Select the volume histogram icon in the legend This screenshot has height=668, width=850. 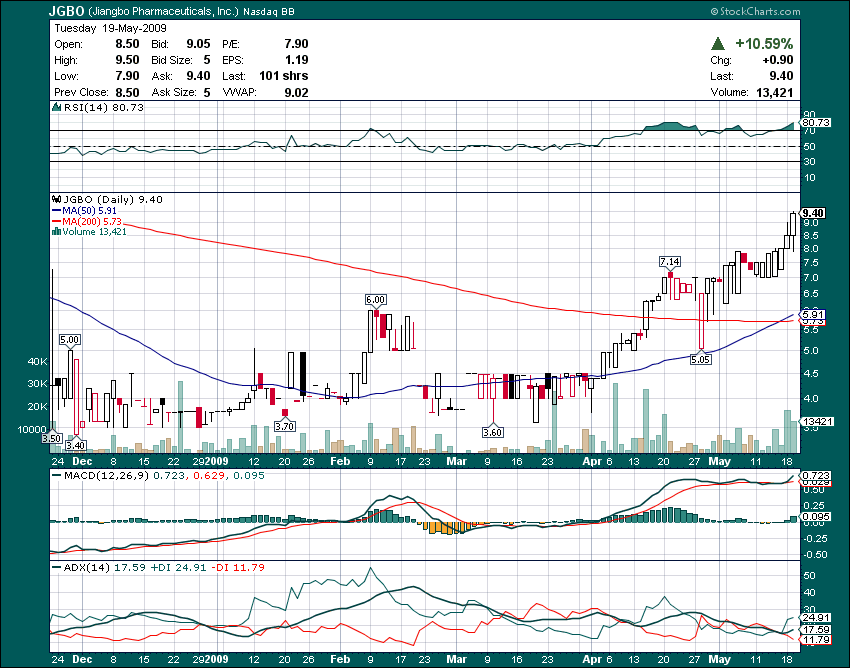click(x=57, y=231)
